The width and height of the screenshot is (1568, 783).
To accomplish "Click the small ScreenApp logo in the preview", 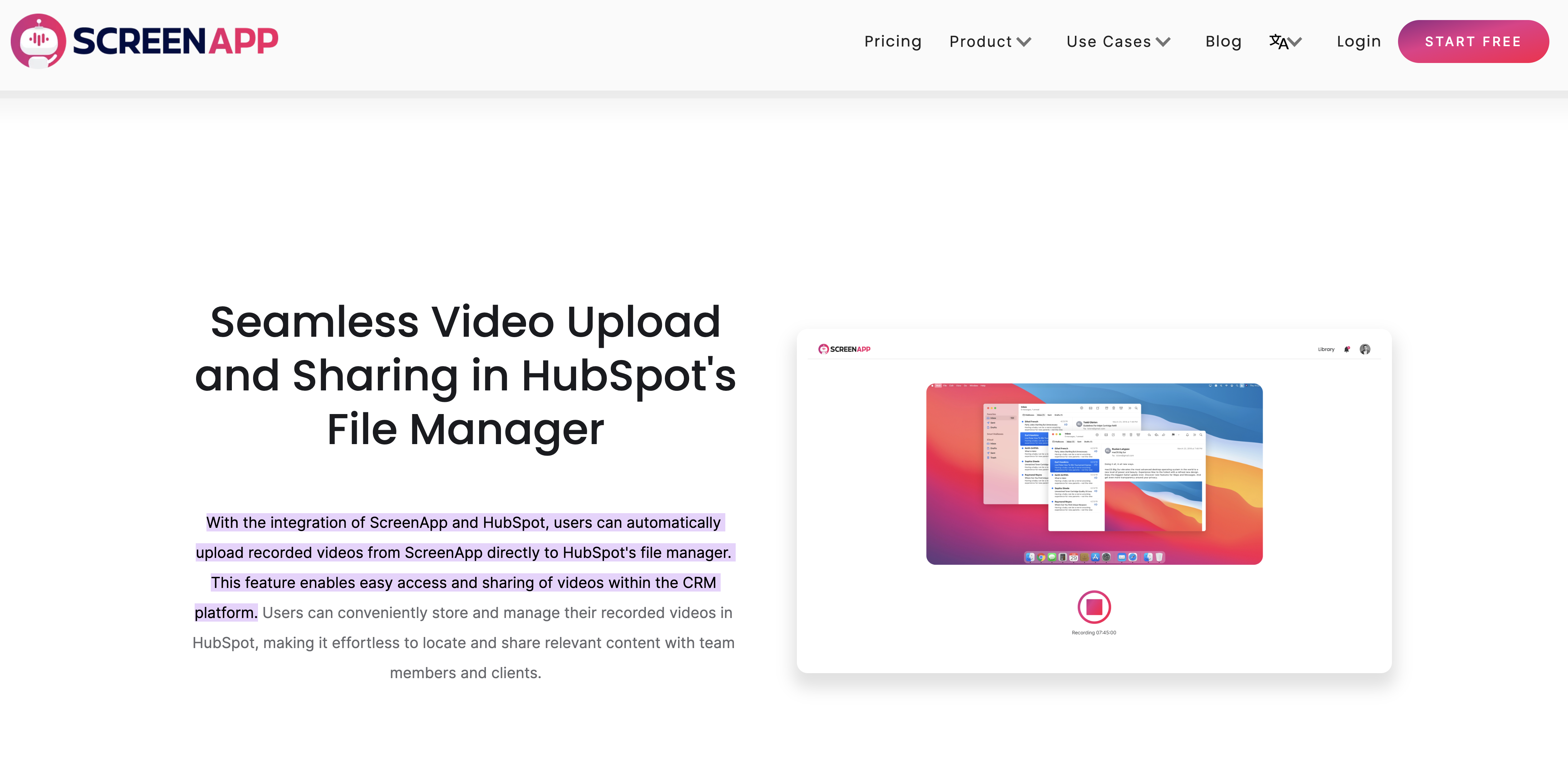I will [x=844, y=349].
